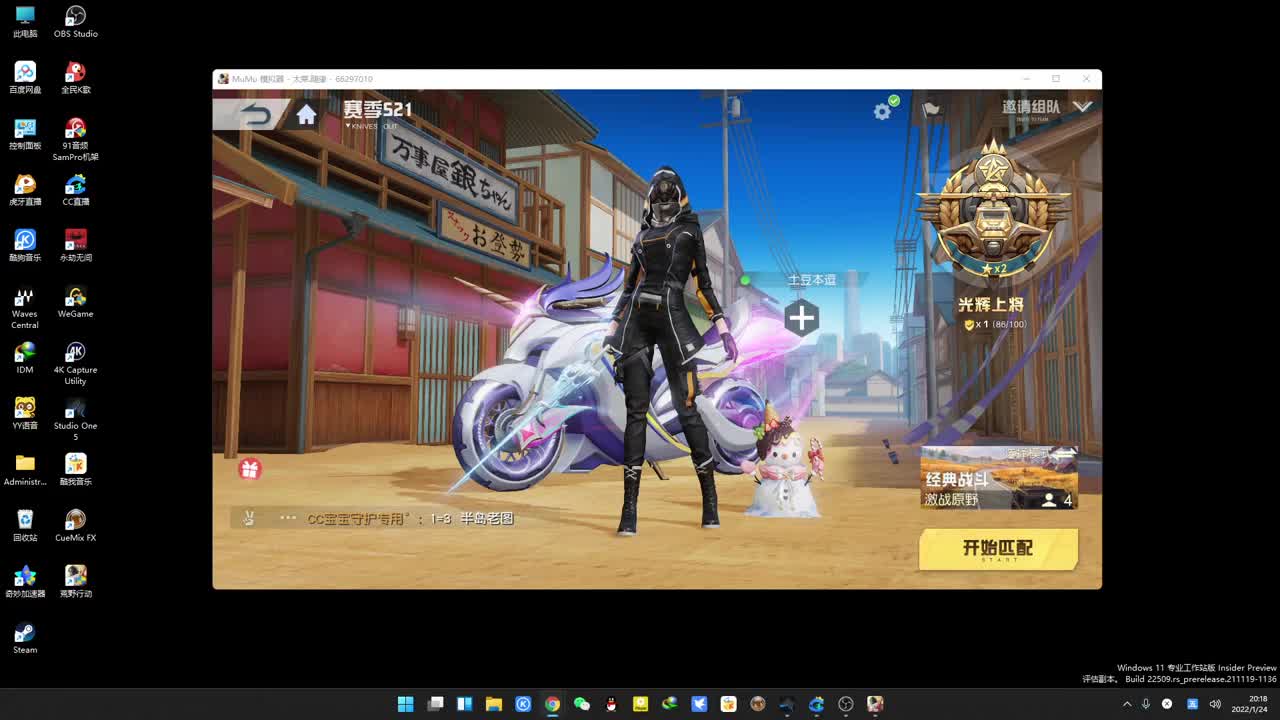1280x720 pixels.
Task: Open File Explorer from the taskbar
Action: click(493, 704)
